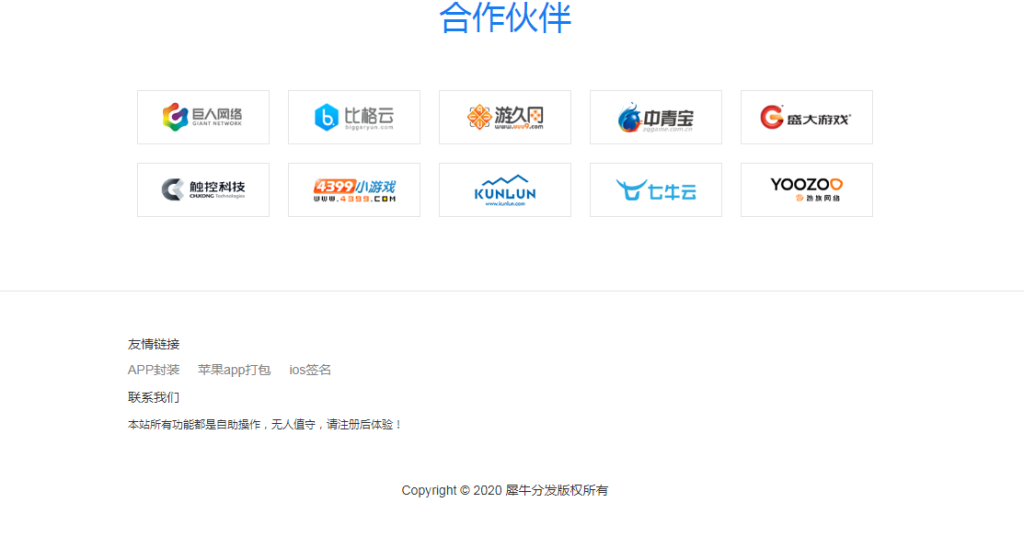Click the 合作伙伴 section heading
The height and width of the screenshot is (537, 1024).
[x=505, y=18]
